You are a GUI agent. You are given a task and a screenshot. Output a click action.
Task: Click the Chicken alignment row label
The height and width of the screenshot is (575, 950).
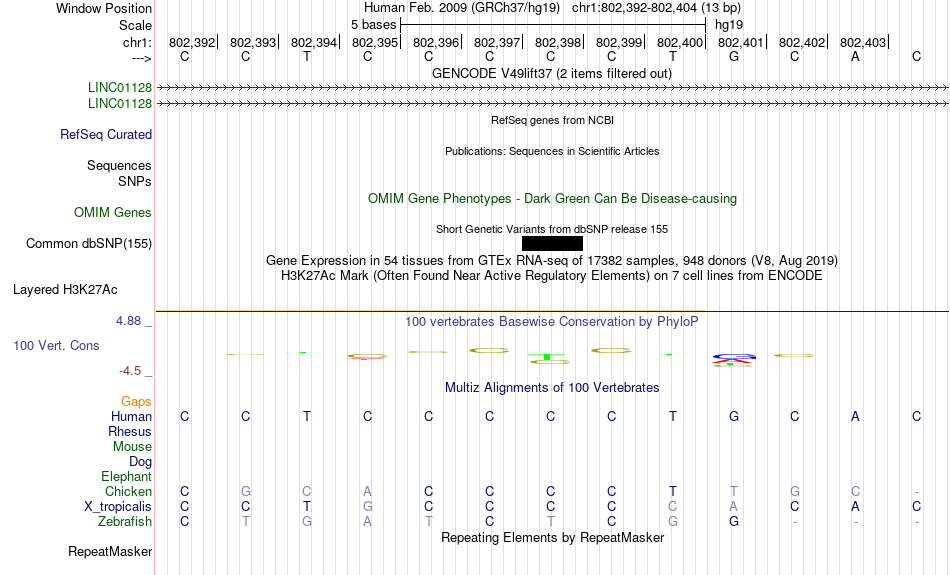[128, 491]
